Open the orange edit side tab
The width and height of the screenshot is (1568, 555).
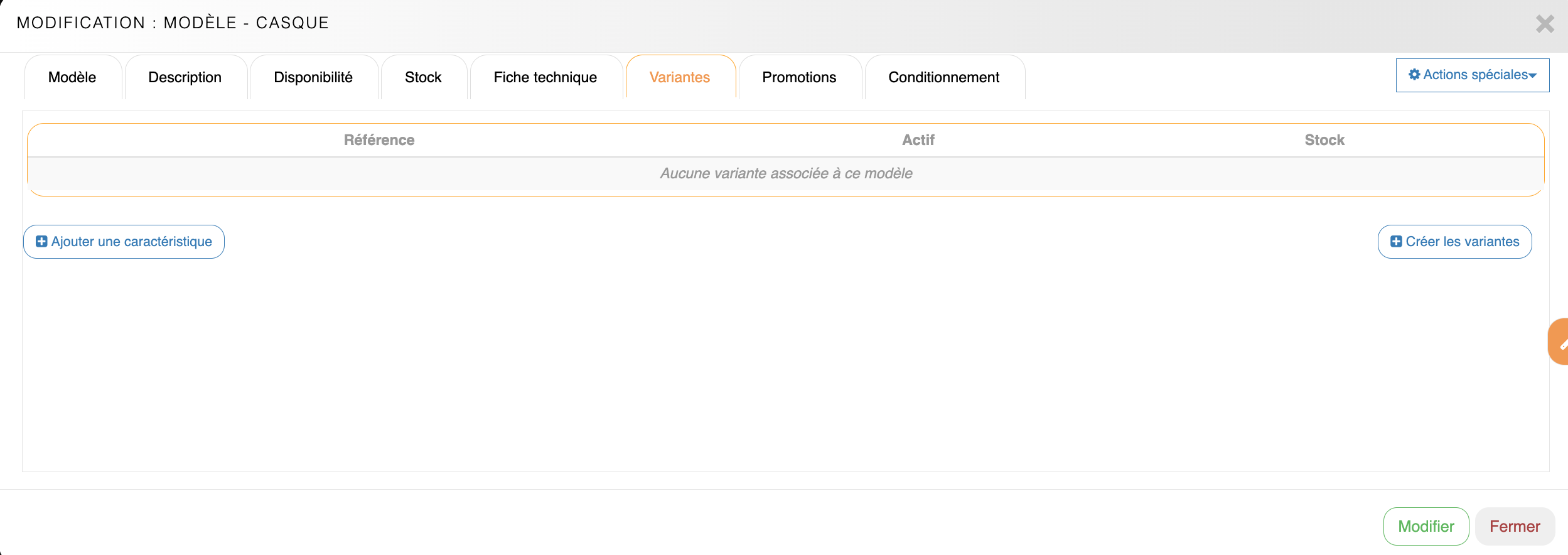tap(1559, 342)
